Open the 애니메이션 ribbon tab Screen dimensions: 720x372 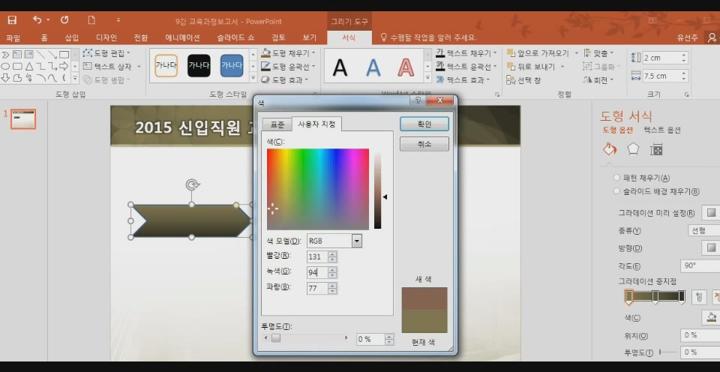182,38
